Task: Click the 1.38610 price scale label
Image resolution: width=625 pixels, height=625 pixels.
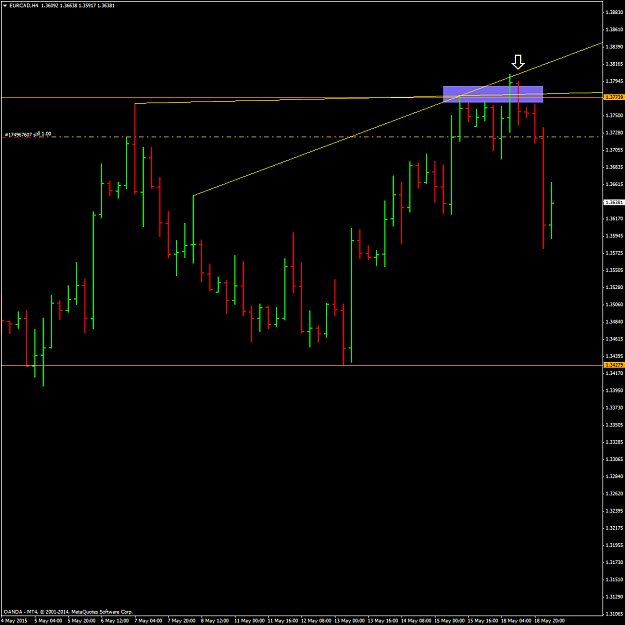Action: pyautogui.click(x=614, y=29)
